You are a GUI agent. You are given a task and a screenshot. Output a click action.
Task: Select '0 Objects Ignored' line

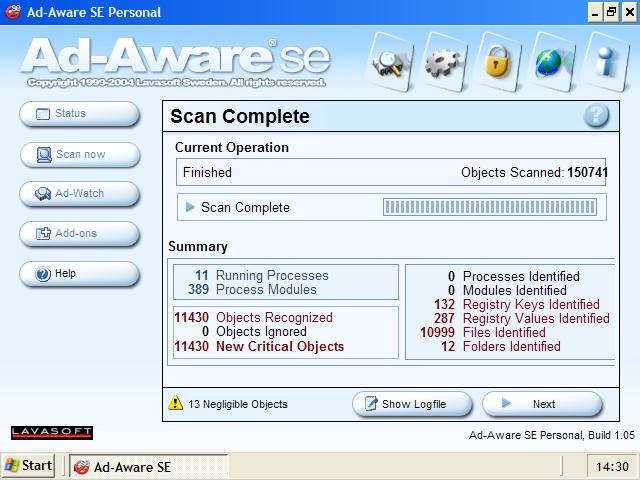(254, 331)
